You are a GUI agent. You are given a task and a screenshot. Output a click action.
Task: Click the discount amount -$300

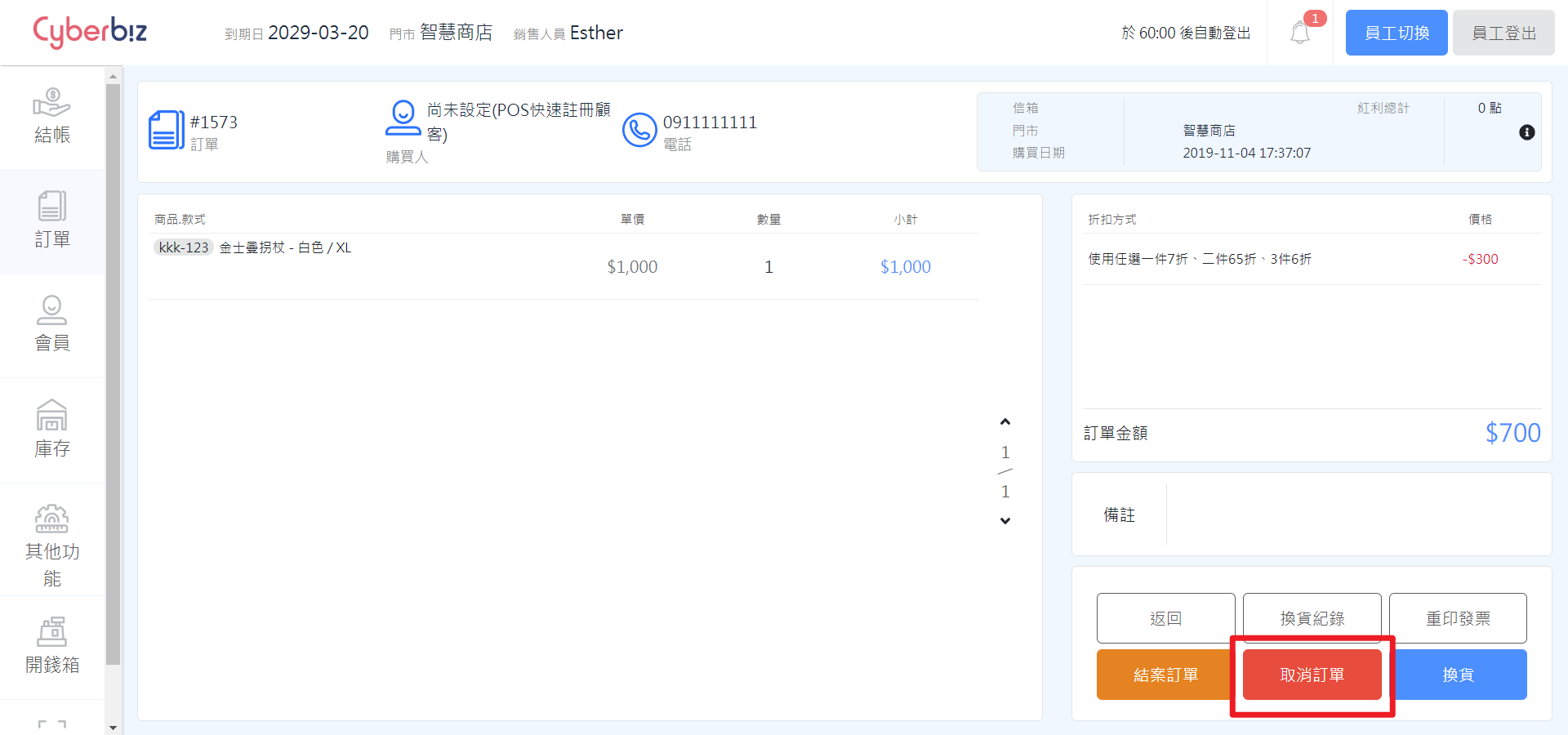[x=1480, y=259]
